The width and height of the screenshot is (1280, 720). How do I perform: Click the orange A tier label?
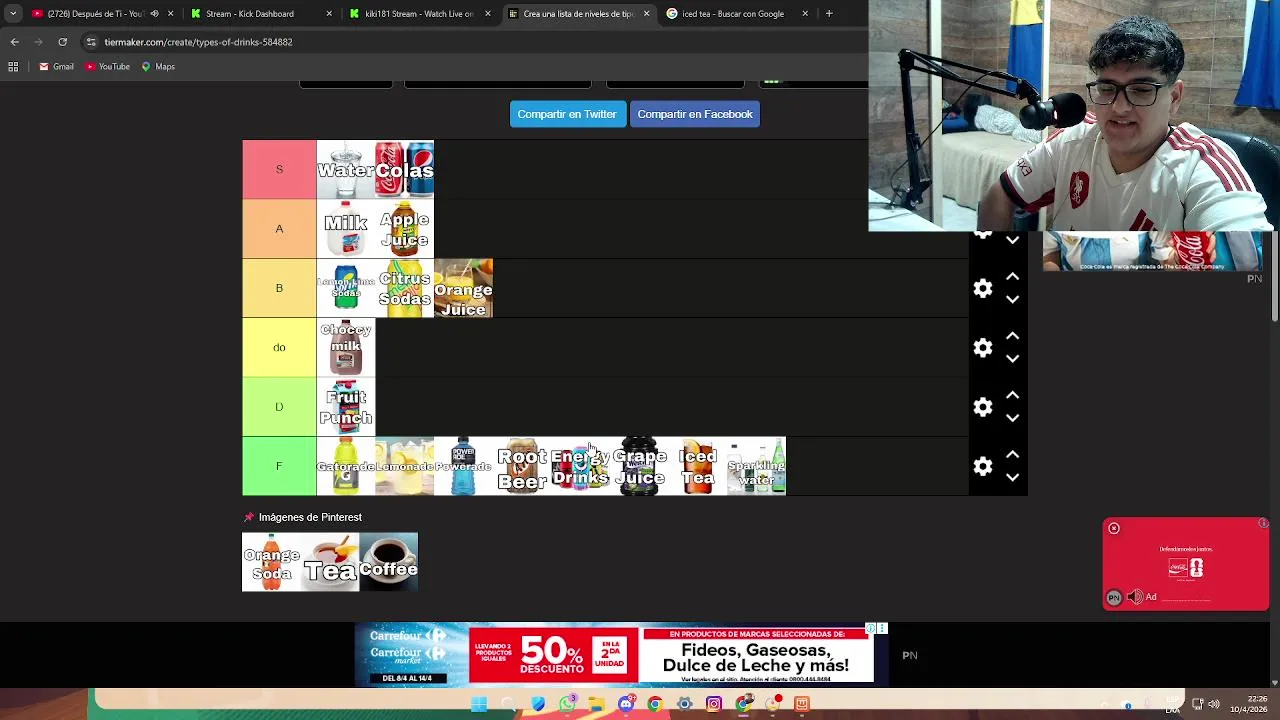click(x=279, y=229)
